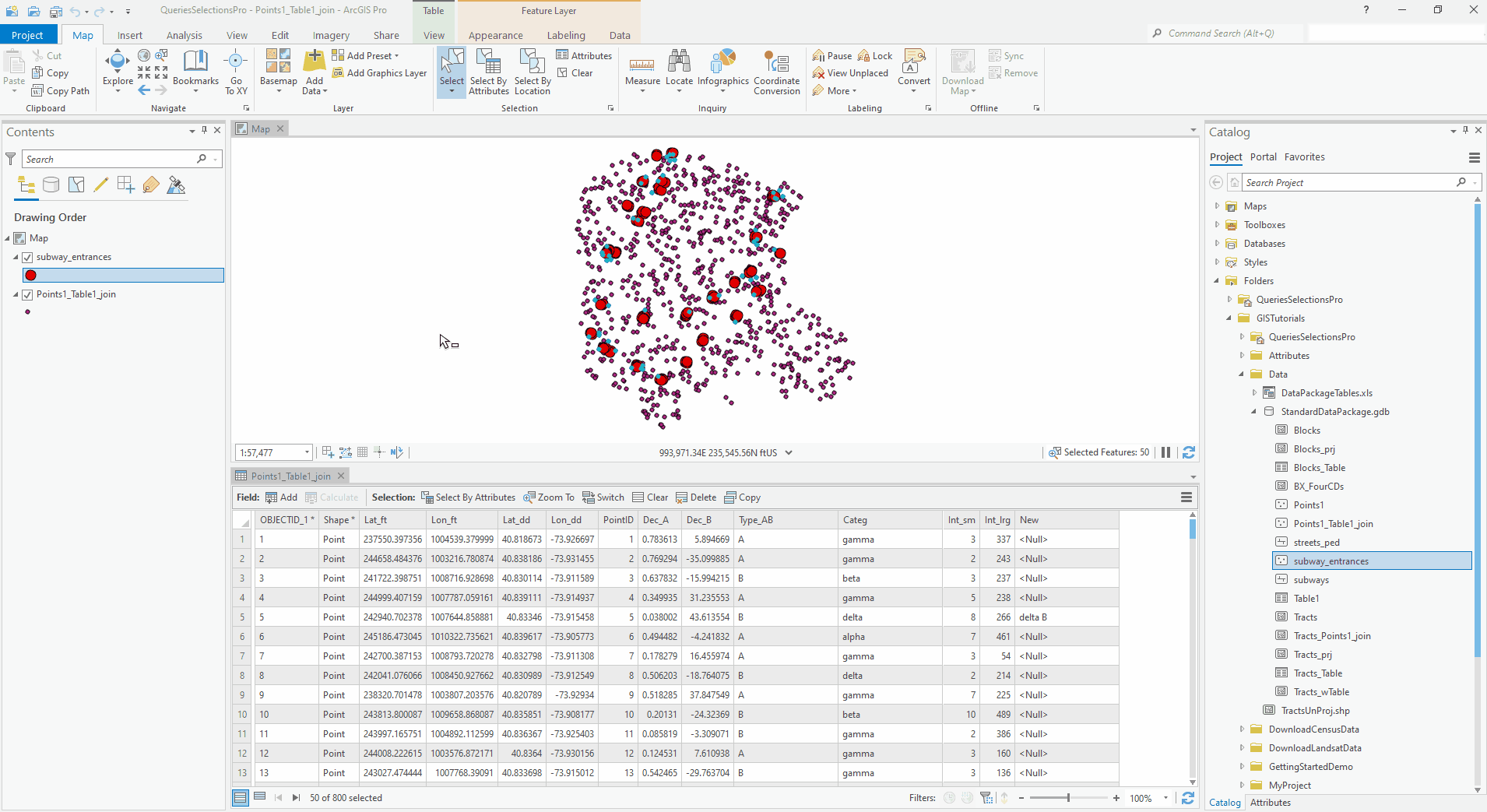Select the Explore tool
Viewport: 1487px width, 812px height.
coord(117,70)
